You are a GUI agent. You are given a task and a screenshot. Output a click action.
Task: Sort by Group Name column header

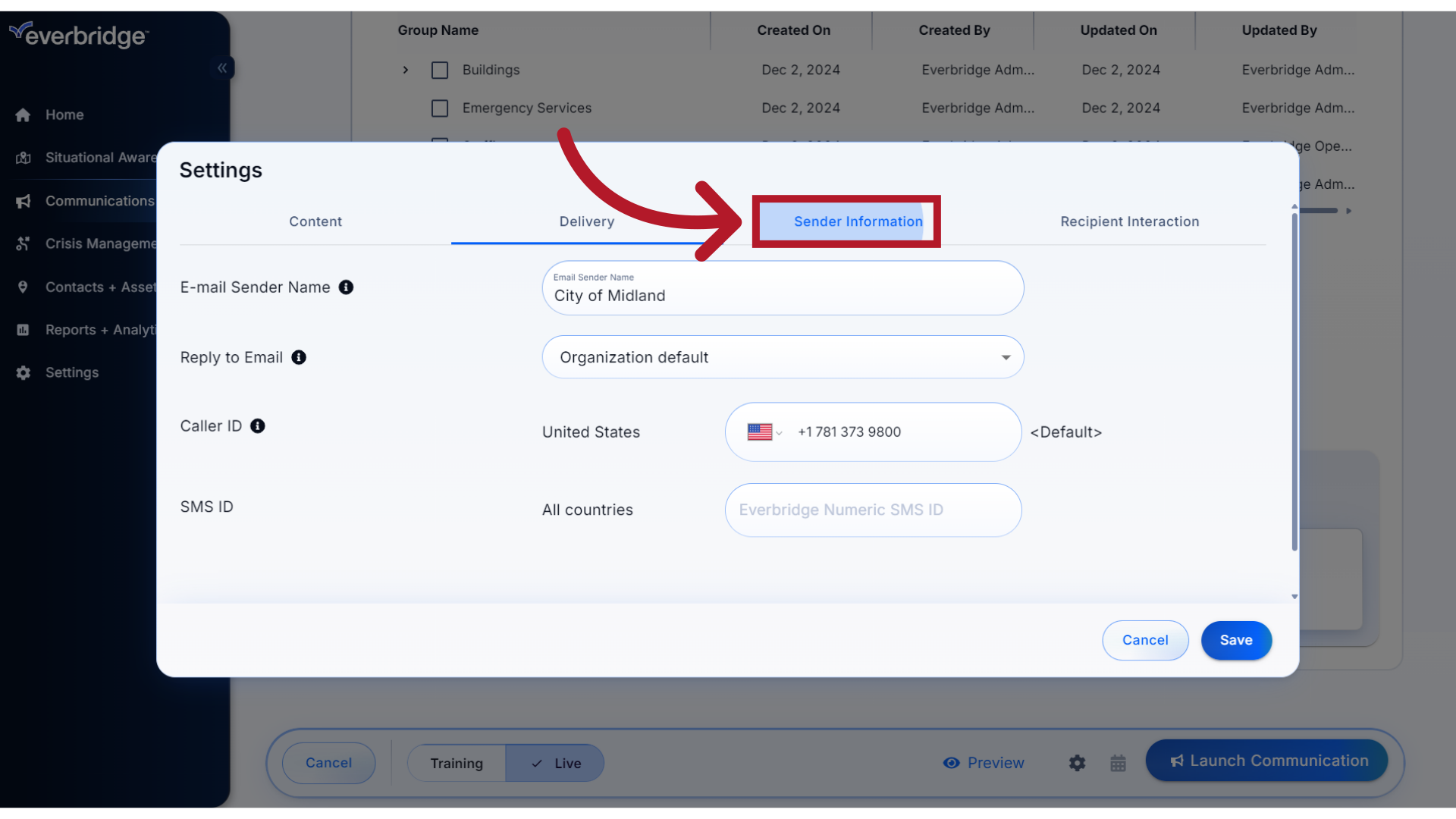438,30
